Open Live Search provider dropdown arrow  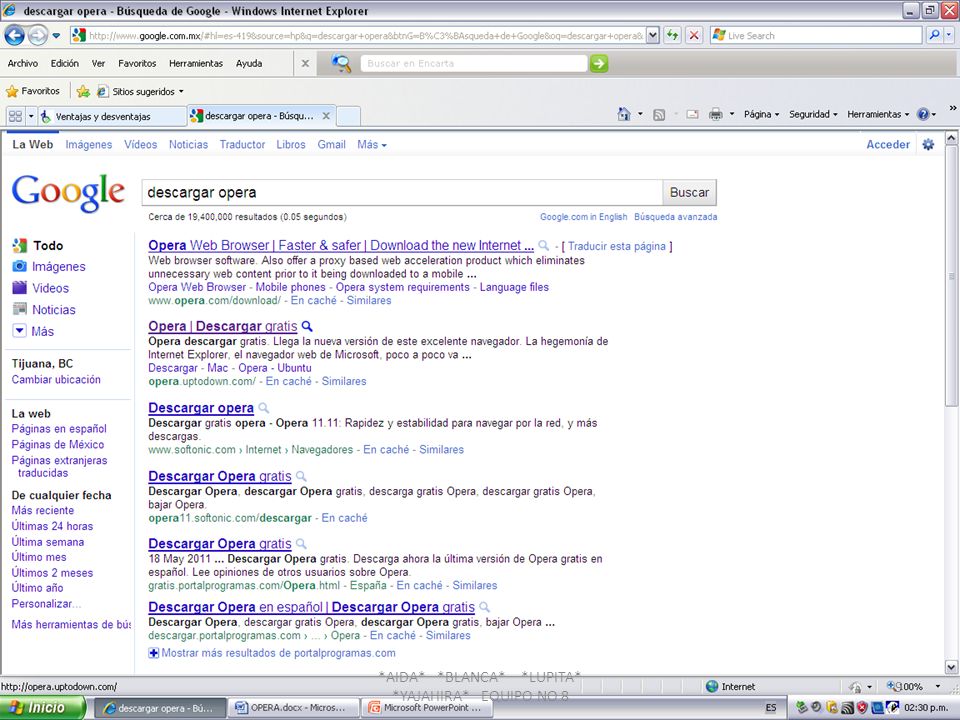pos(949,36)
